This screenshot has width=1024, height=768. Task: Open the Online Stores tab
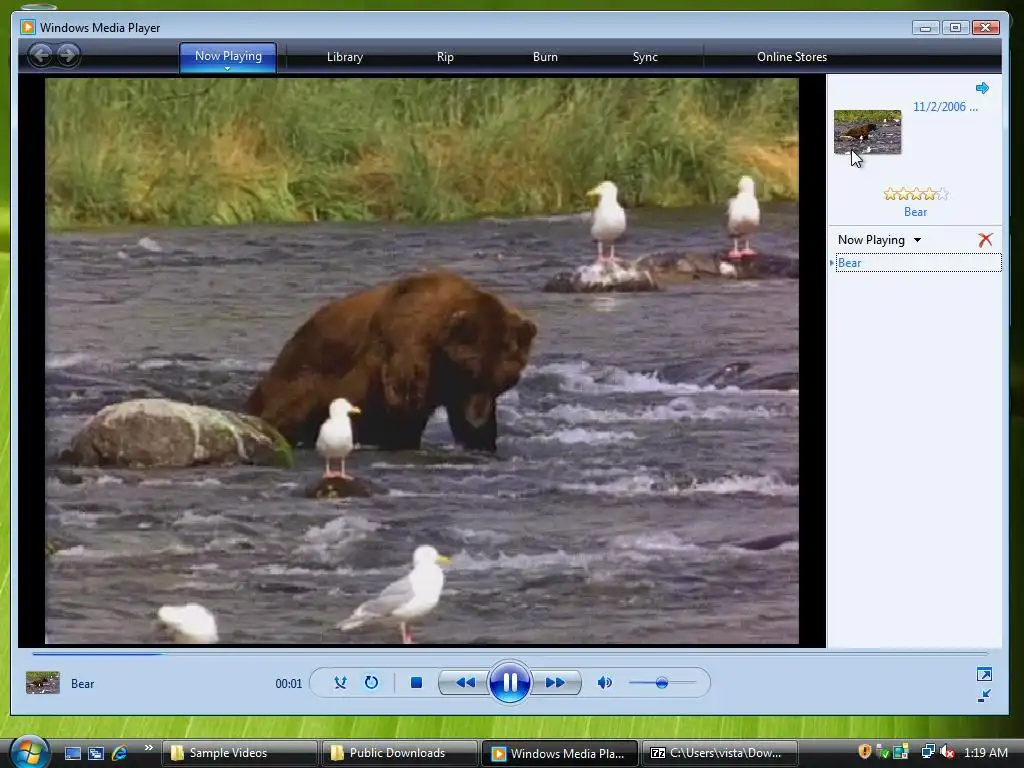[x=792, y=57]
